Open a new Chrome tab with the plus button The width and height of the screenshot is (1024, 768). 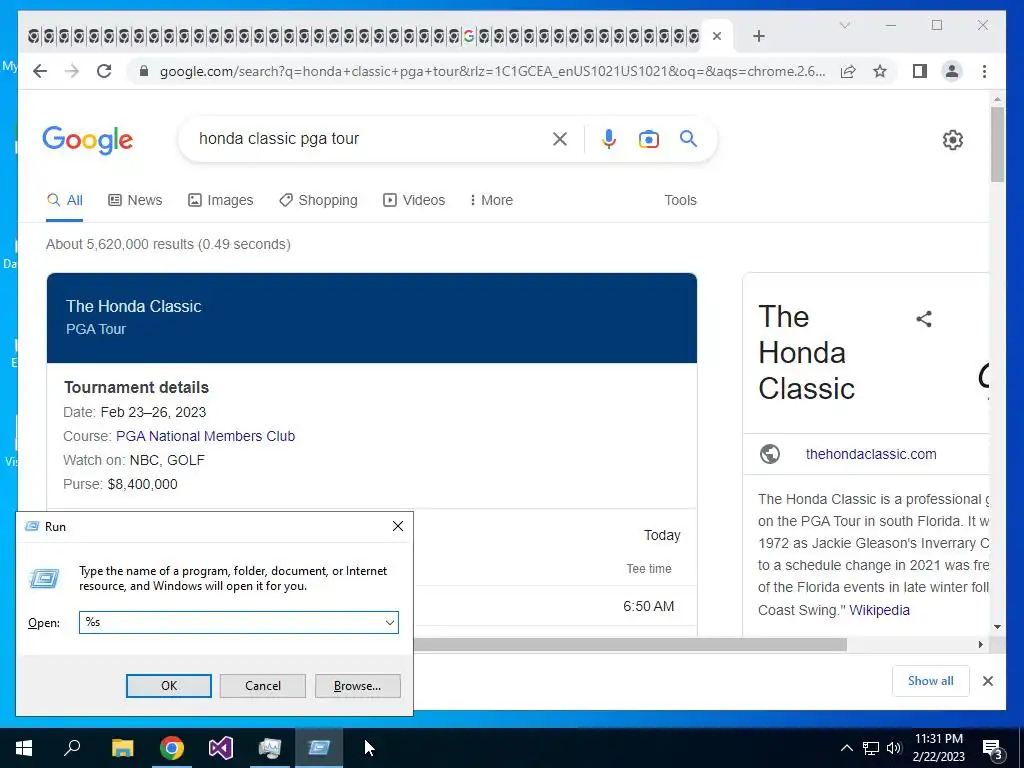(758, 36)
